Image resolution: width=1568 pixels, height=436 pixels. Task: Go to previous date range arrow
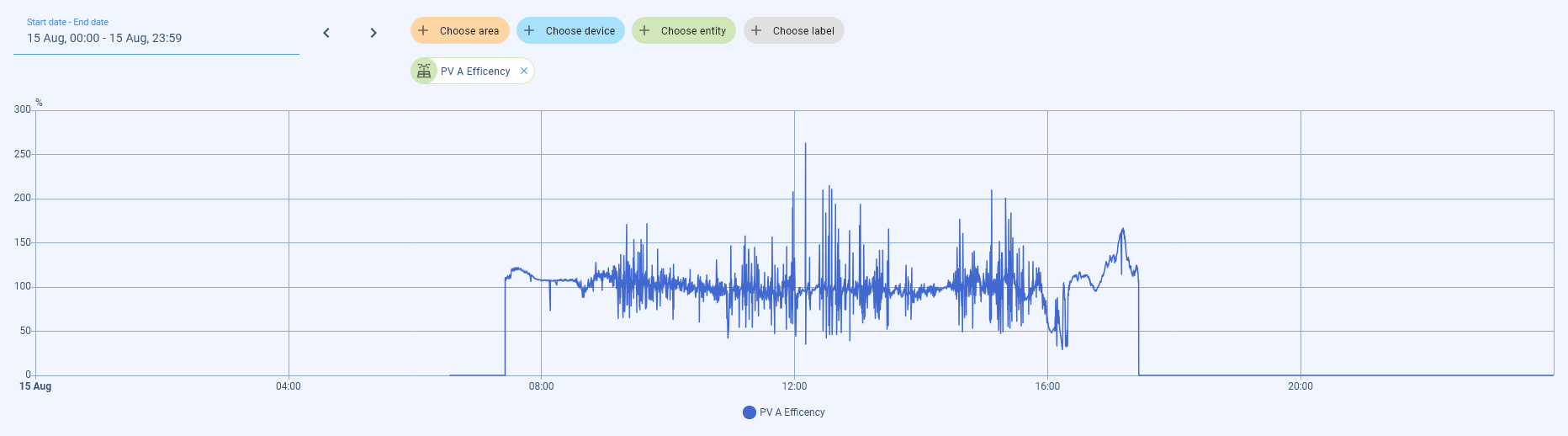point(326,33)
